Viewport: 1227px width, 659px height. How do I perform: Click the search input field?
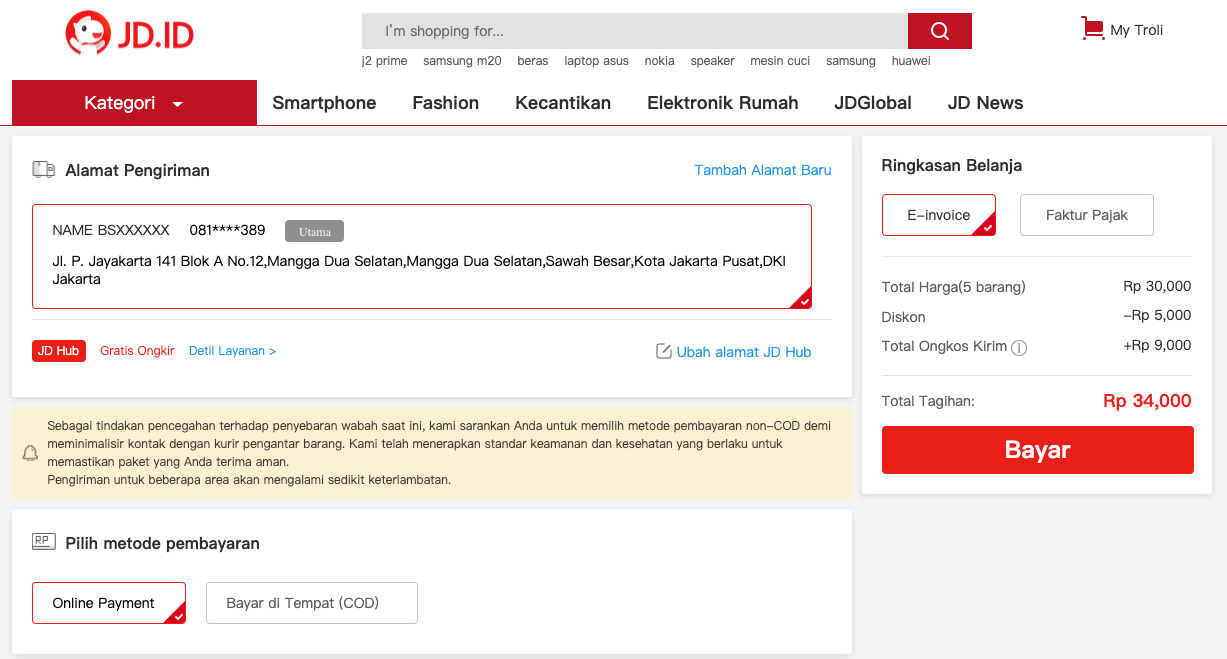[634, 31]
